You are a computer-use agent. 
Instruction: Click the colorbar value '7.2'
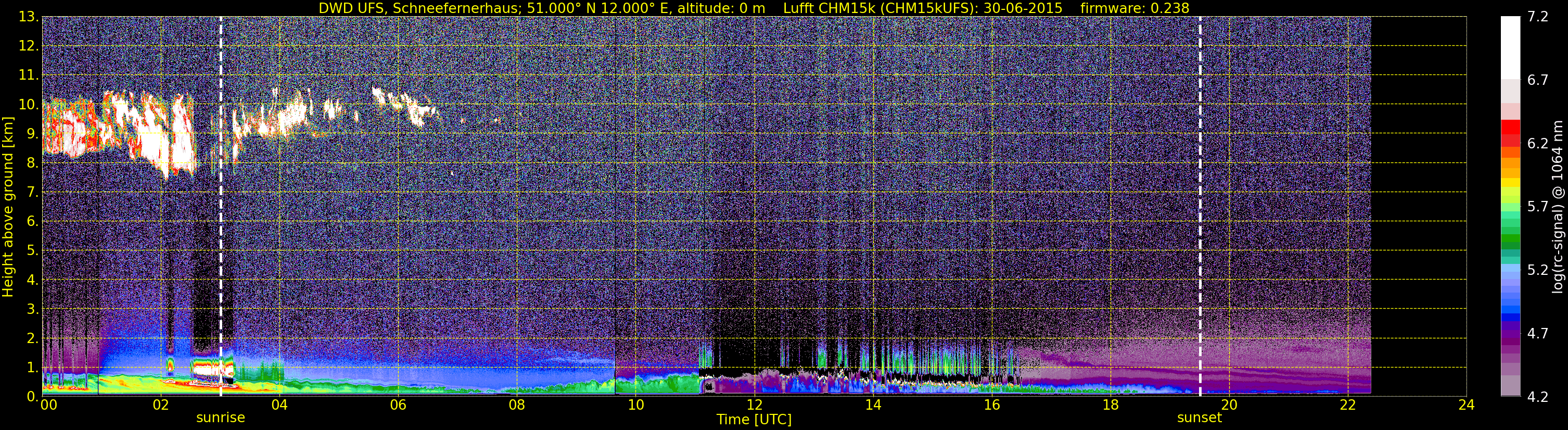[1538, 17]
